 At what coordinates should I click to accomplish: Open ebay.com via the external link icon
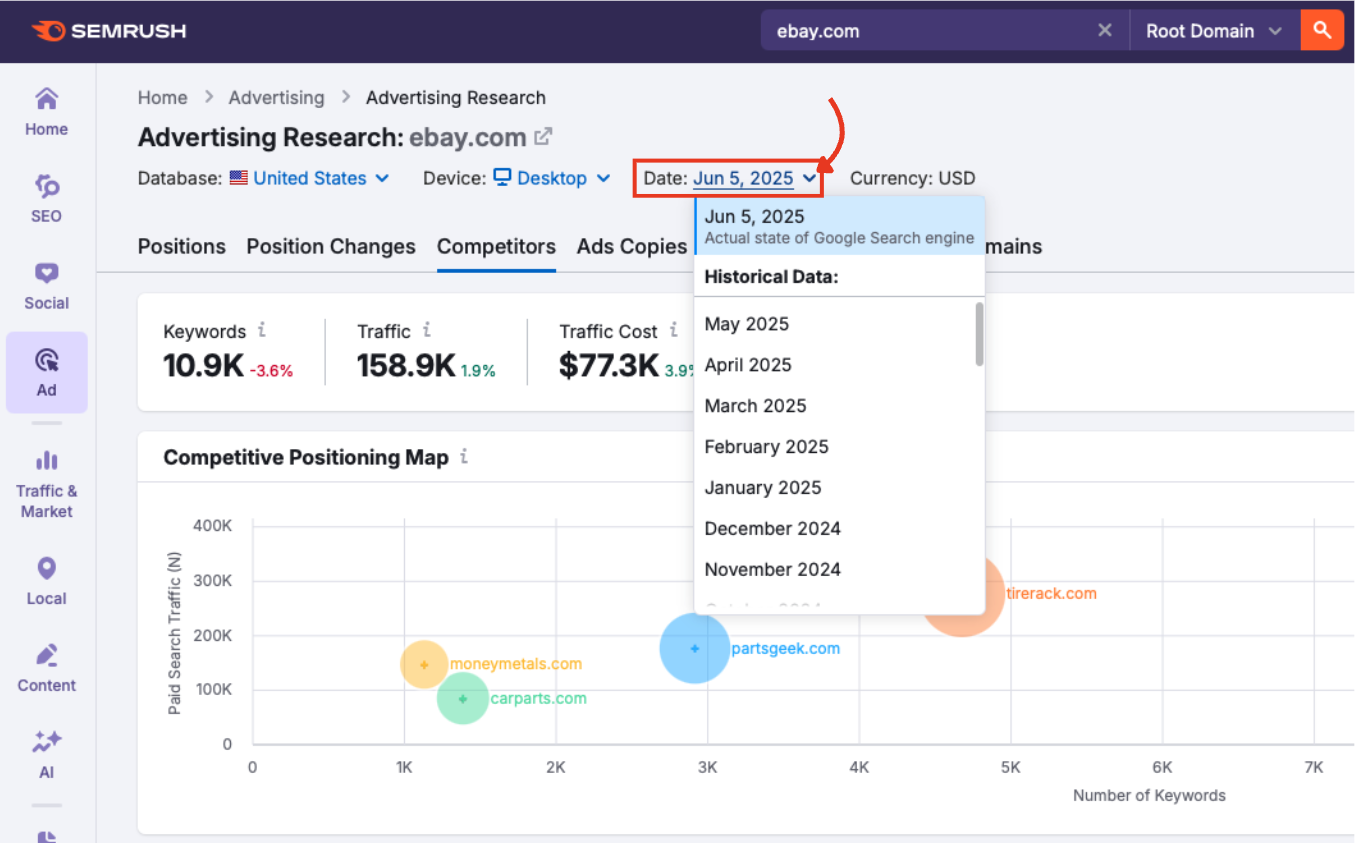[541, 137]
